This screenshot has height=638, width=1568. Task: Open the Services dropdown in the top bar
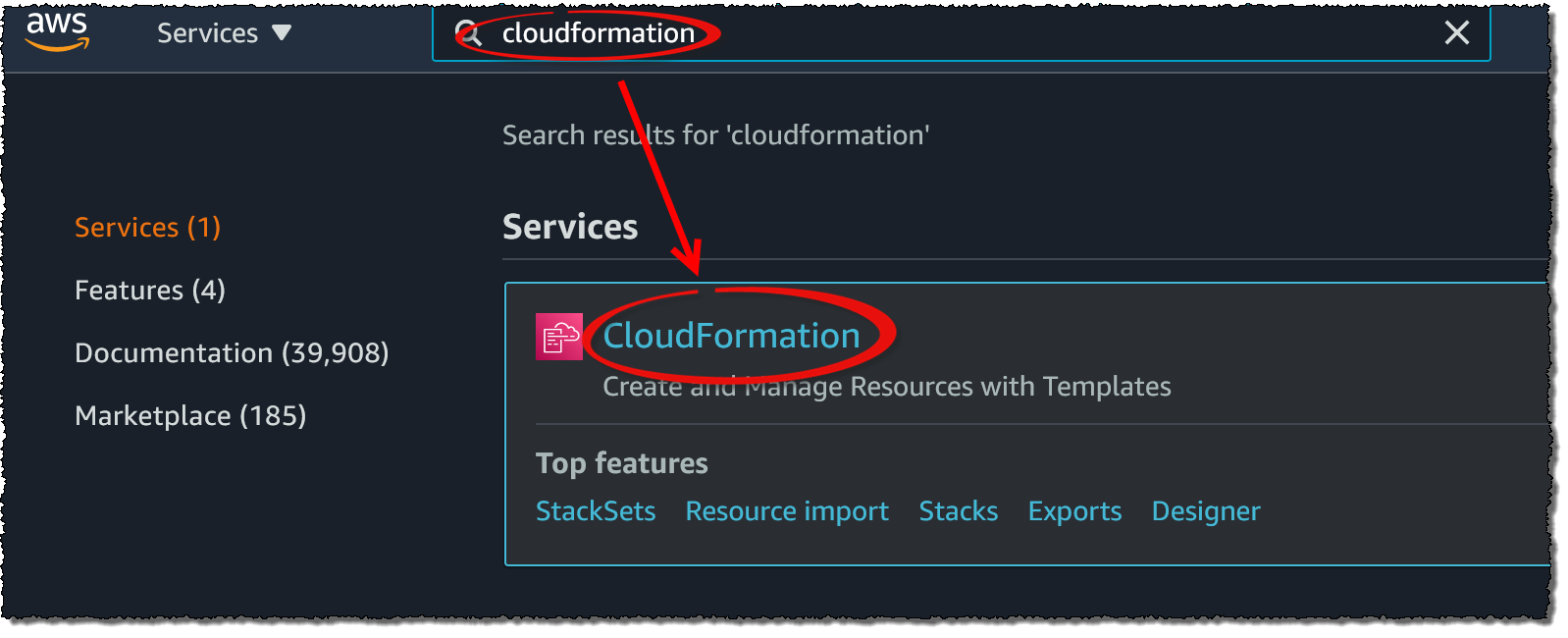pyautogui.click(x=224, y=33)
